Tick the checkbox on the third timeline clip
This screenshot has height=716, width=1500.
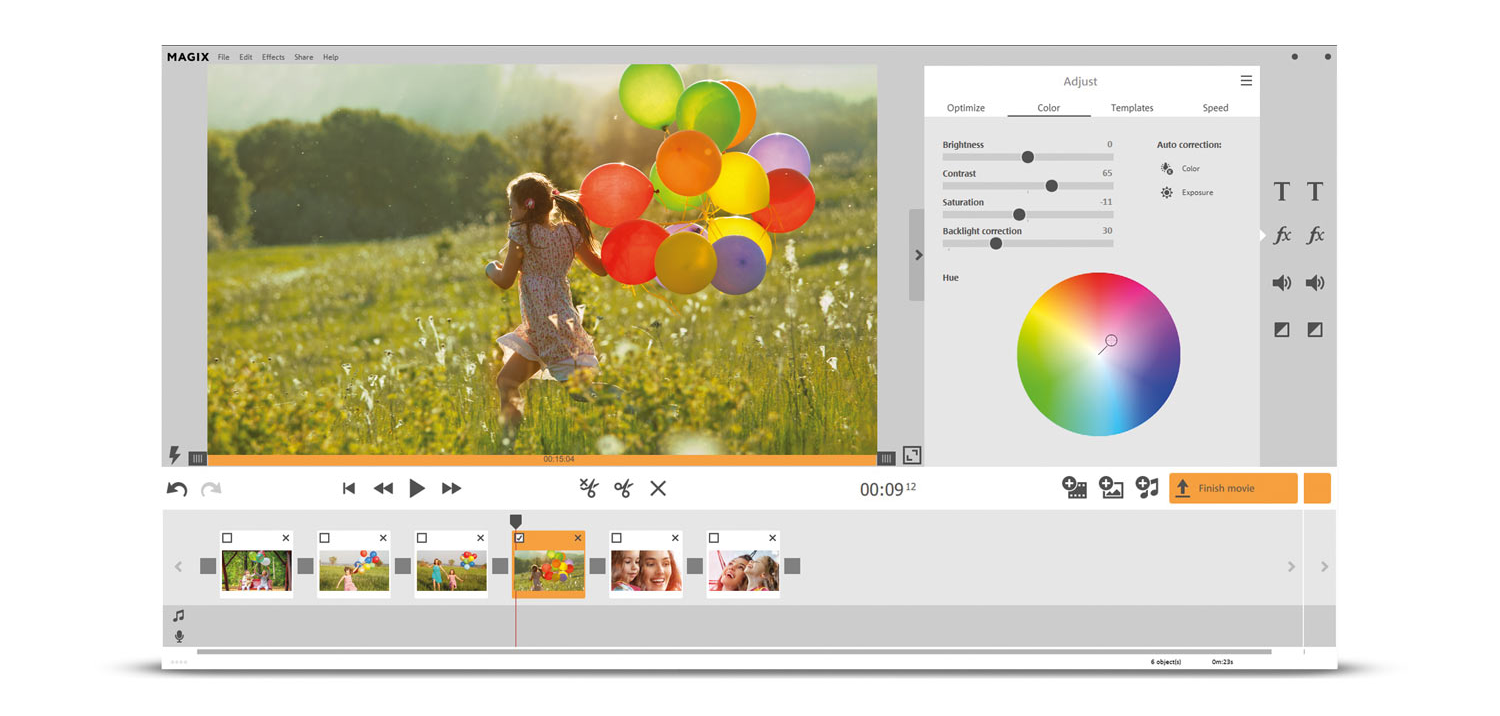[422, 538]
